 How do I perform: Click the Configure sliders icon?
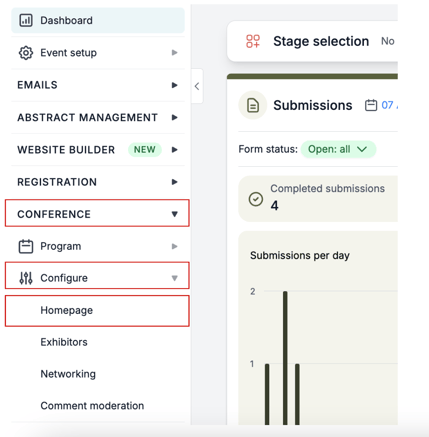pyautogui.click(x=26, y=278)
